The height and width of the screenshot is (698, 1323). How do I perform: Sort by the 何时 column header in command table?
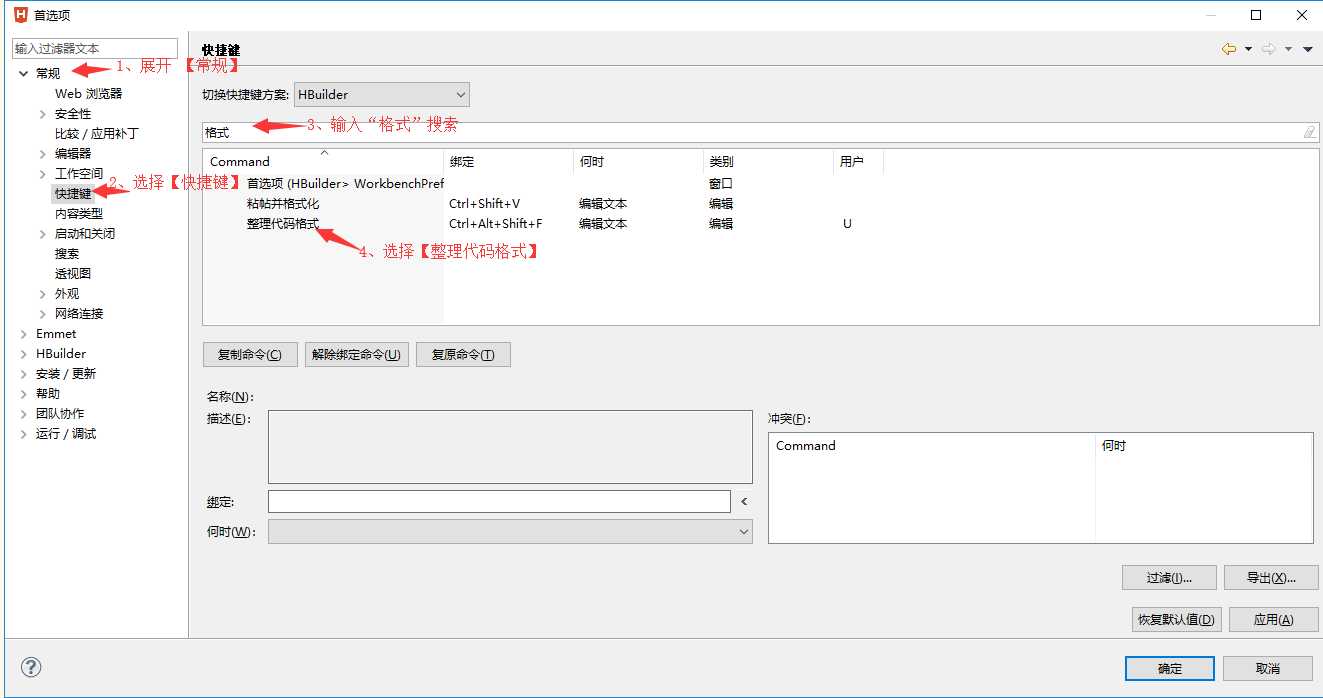pos(638,161)
